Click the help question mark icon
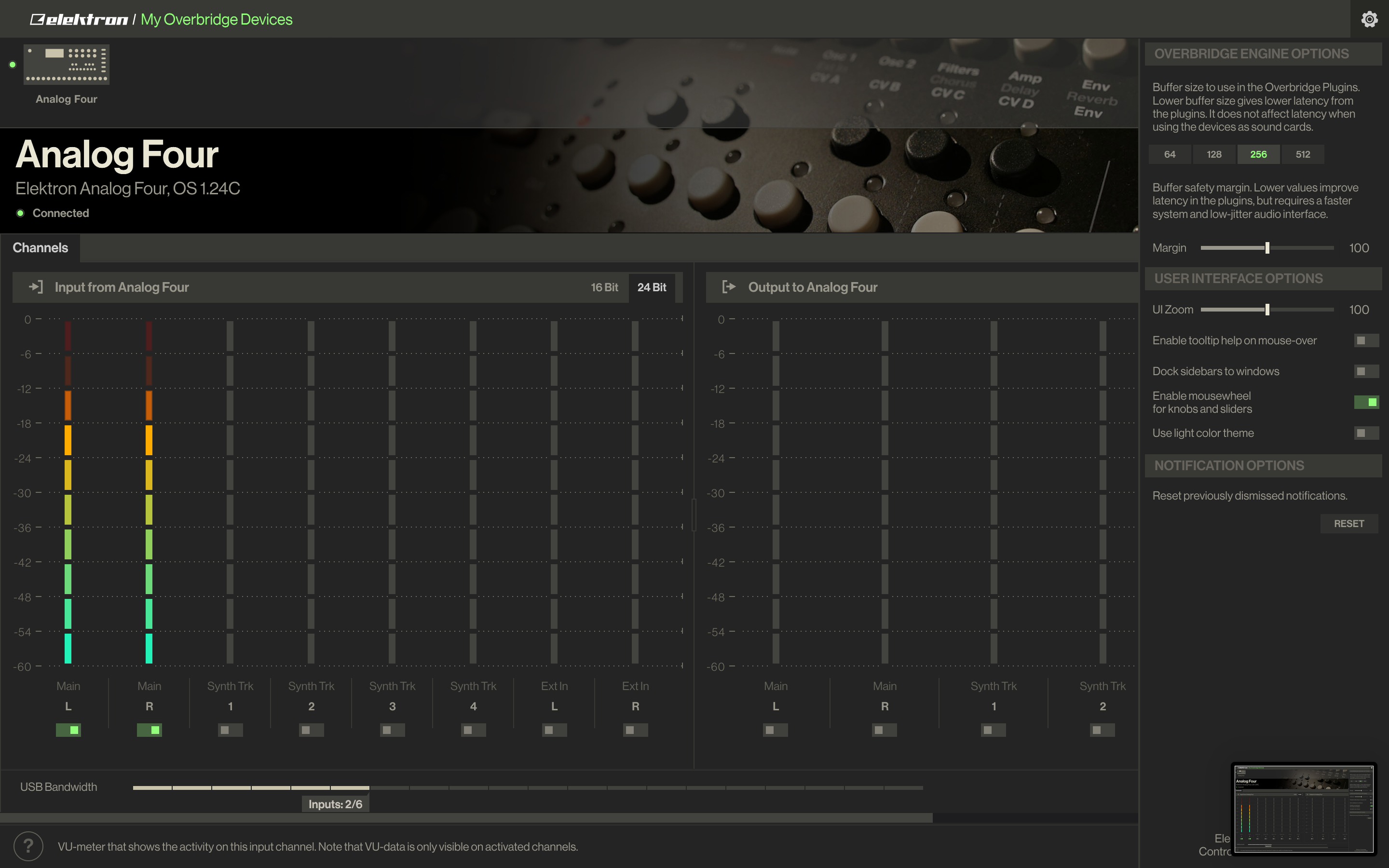Viewport: 1389px width, 868px height. click(x=28, y=846)
